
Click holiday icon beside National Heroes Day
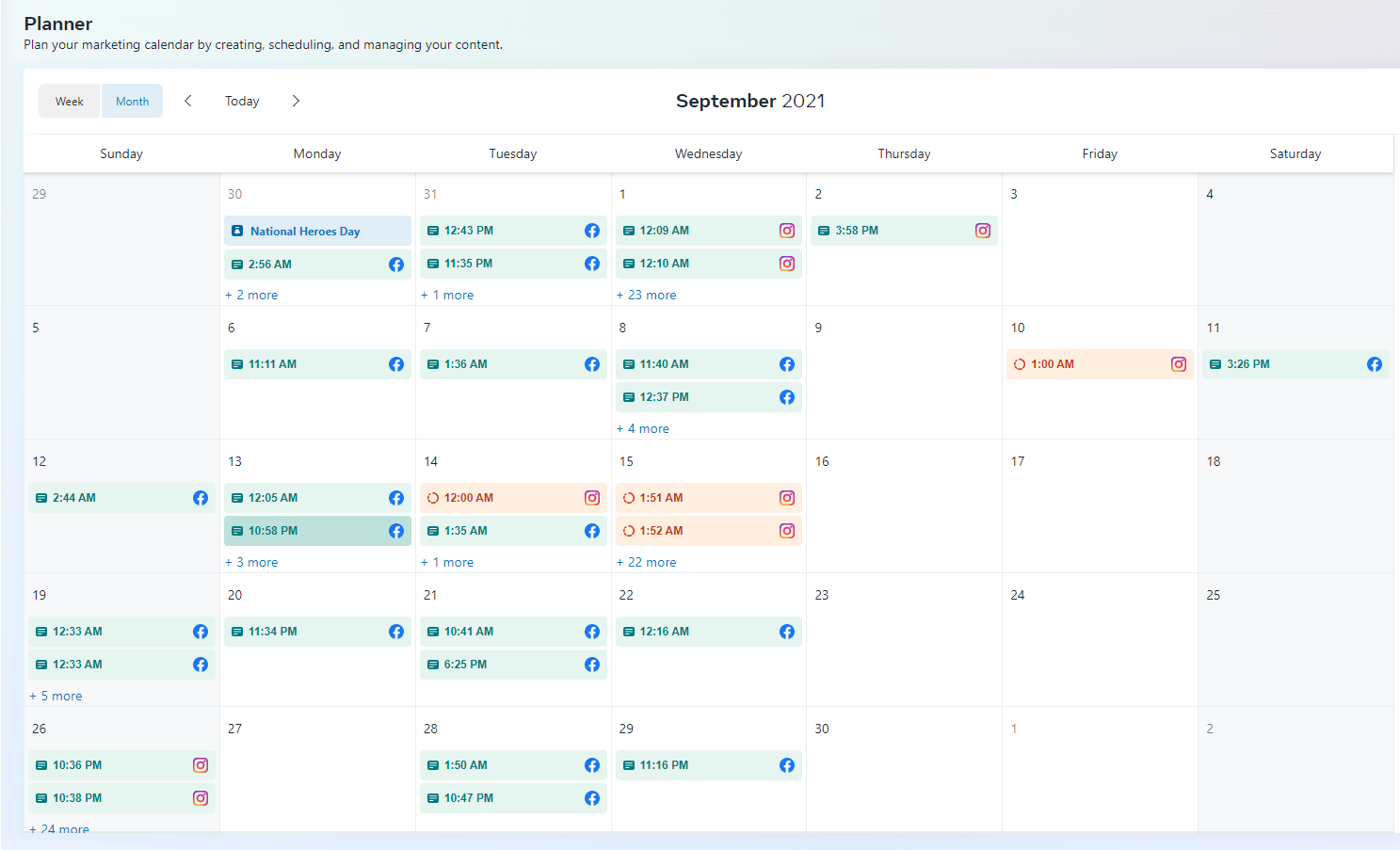click(x=237, y=232)
